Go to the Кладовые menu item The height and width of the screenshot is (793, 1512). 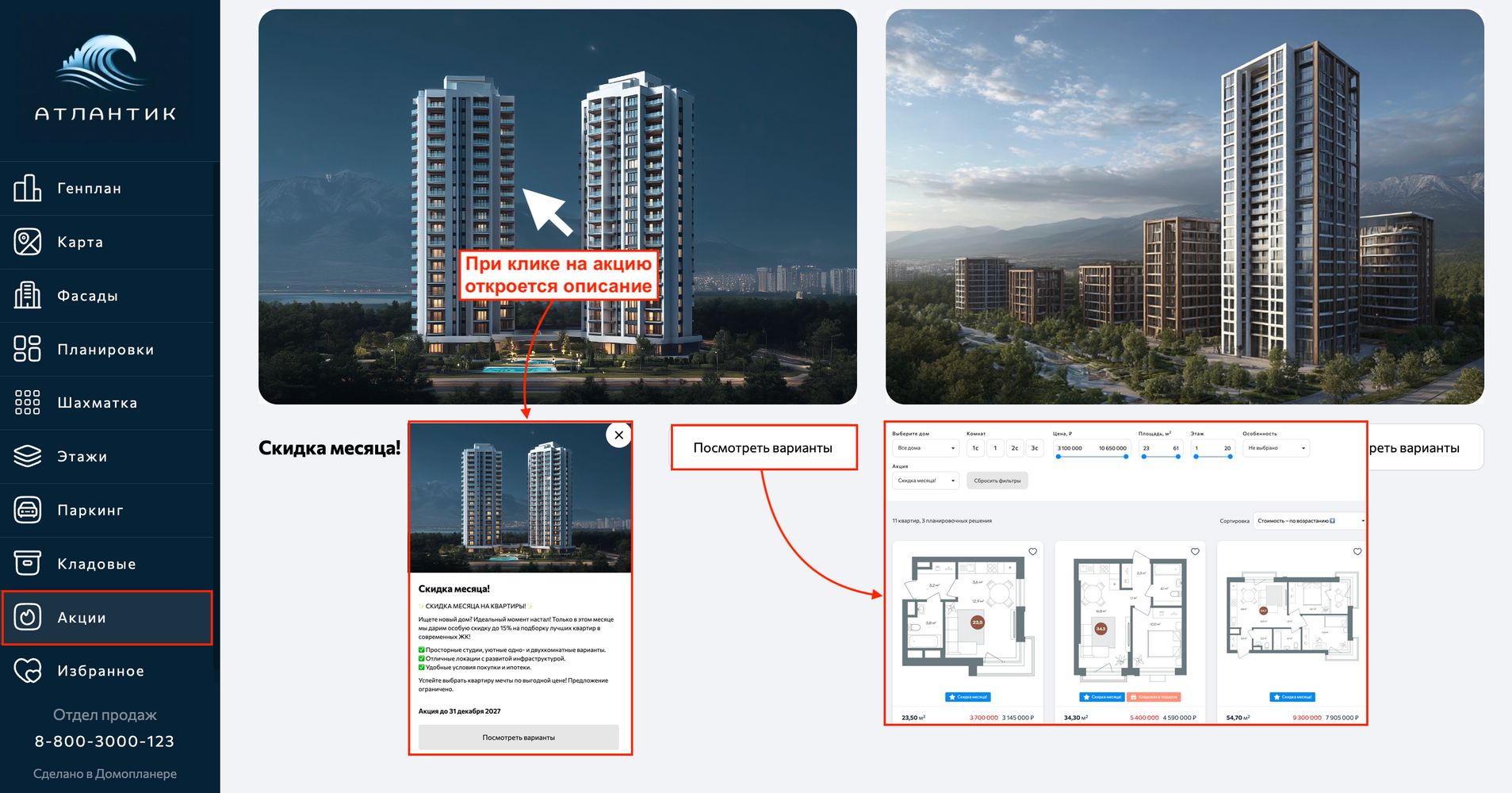(107, 563)
